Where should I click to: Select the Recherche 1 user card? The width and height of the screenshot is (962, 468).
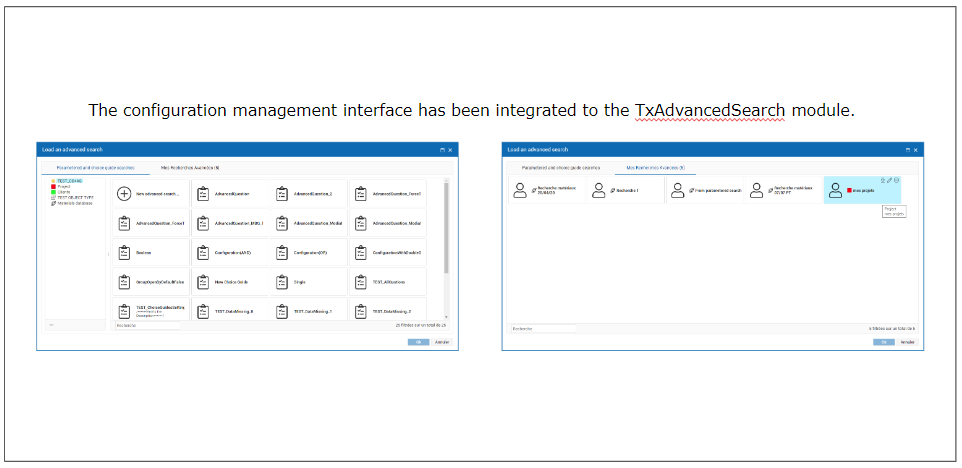pyautogui.click(x=626, y=190)
